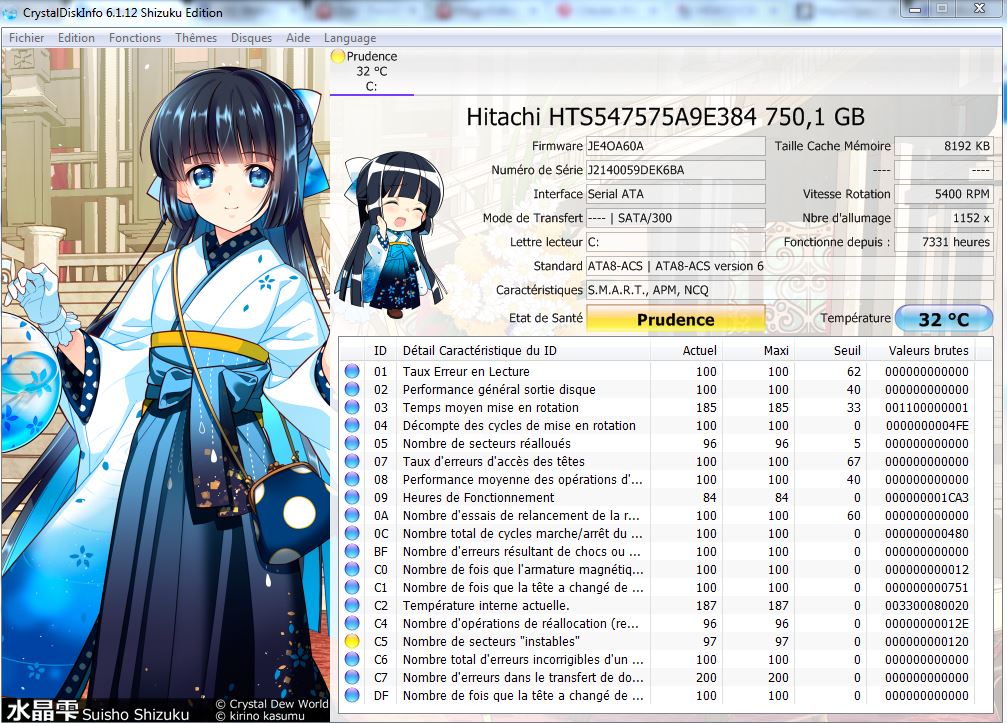The image size is (1007, 723).
Task: Click the yellow status circle above the C: disk tab
Action: tap(338, 57)
